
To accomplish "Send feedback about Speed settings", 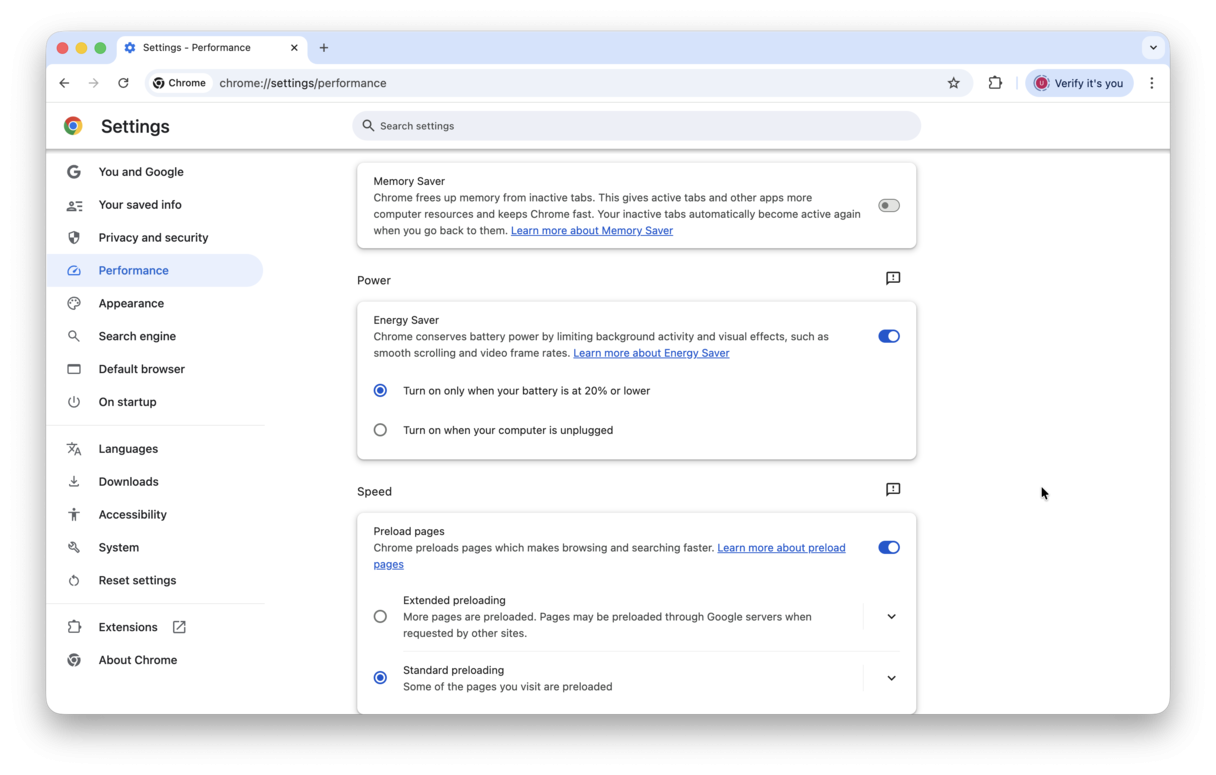I will 892,489.
